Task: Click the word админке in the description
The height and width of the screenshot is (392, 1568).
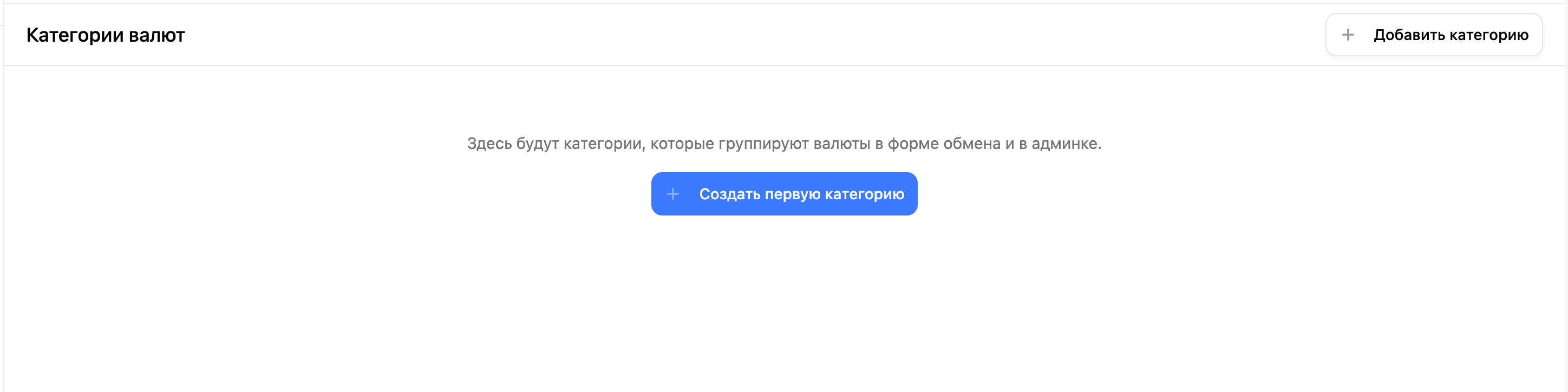Action: [x=1065, y=143]
